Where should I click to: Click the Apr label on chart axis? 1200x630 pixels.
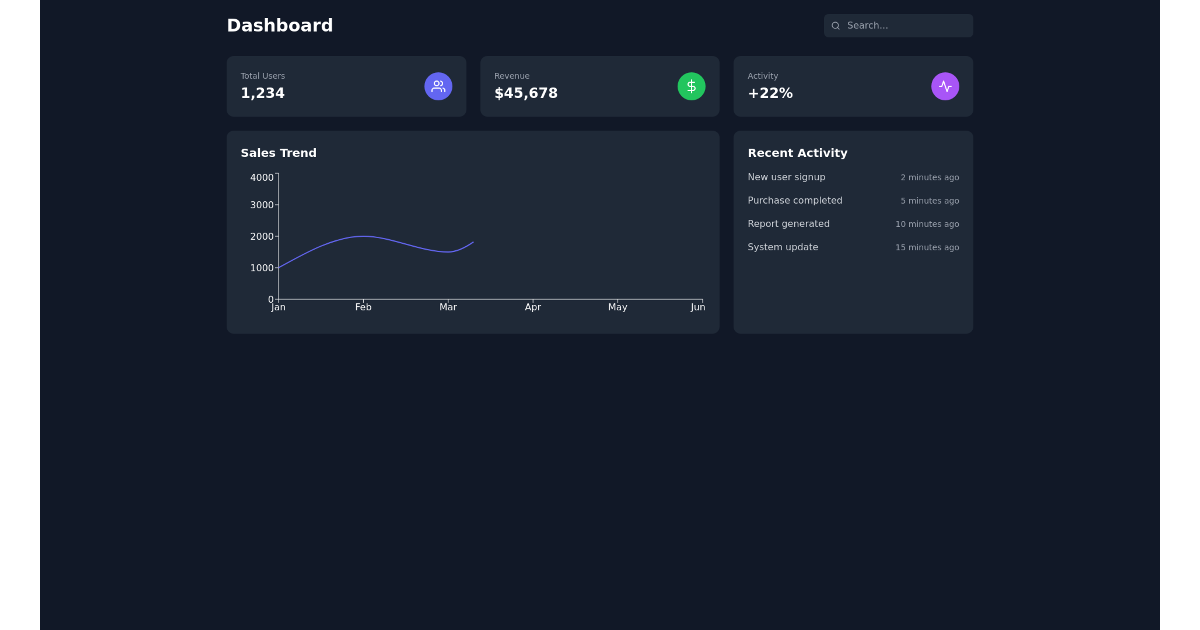click(533, 308)
